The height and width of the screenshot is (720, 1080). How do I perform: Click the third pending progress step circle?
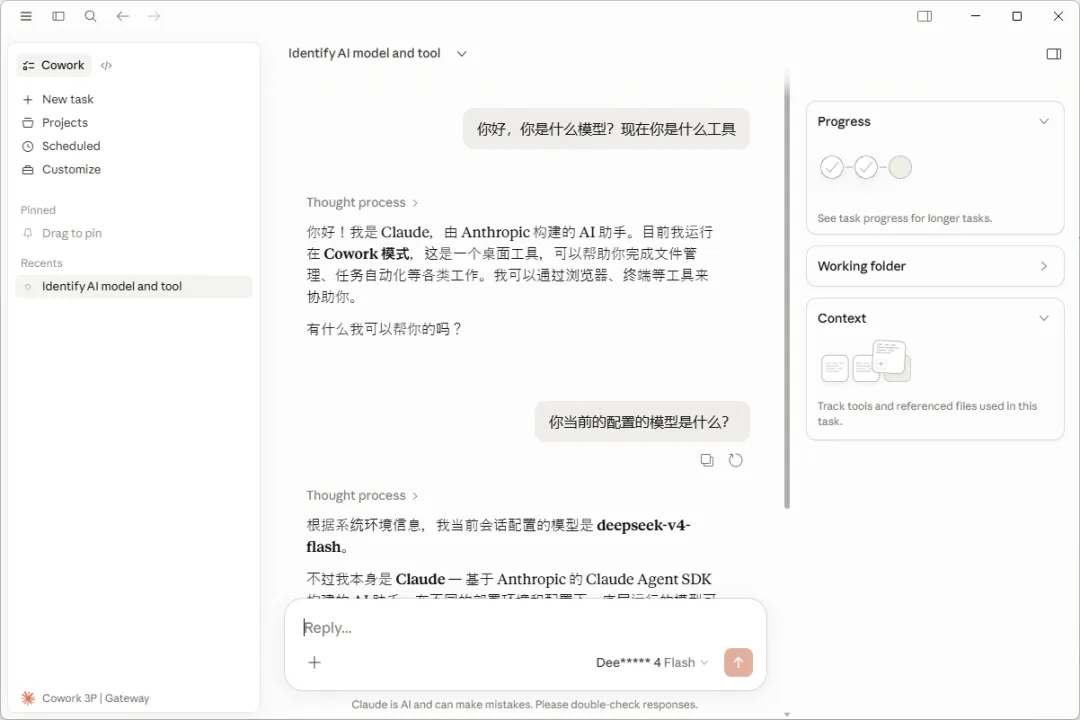pyautogui.click(x=900, y=167)
